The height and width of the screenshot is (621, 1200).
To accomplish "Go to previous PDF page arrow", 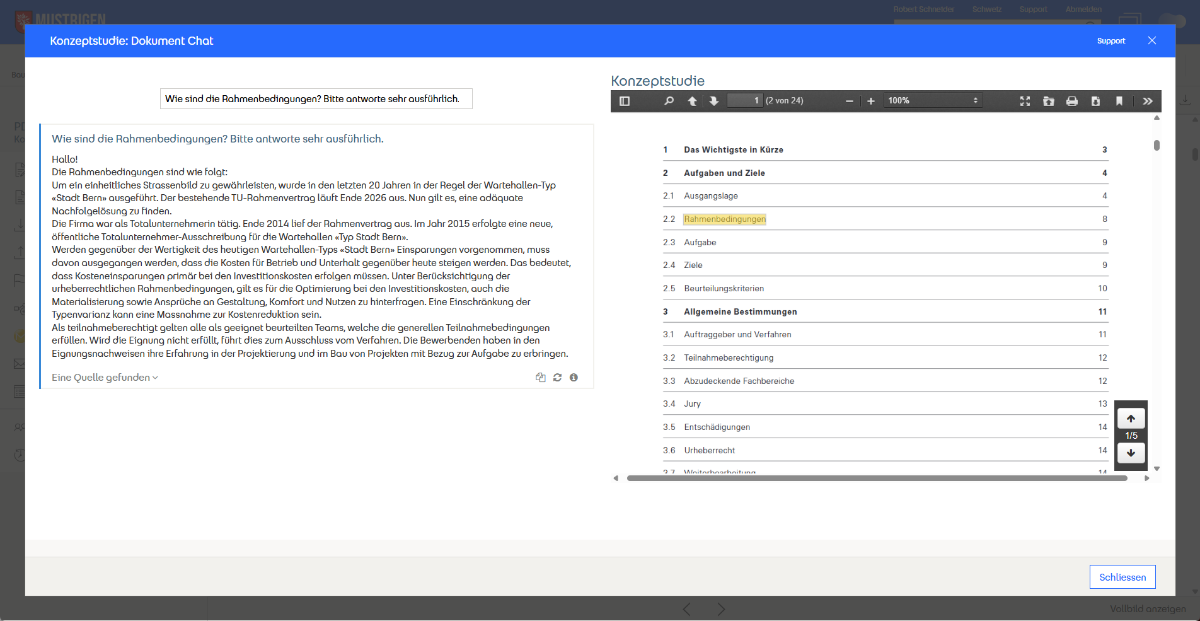I will [x=692, y=101].
